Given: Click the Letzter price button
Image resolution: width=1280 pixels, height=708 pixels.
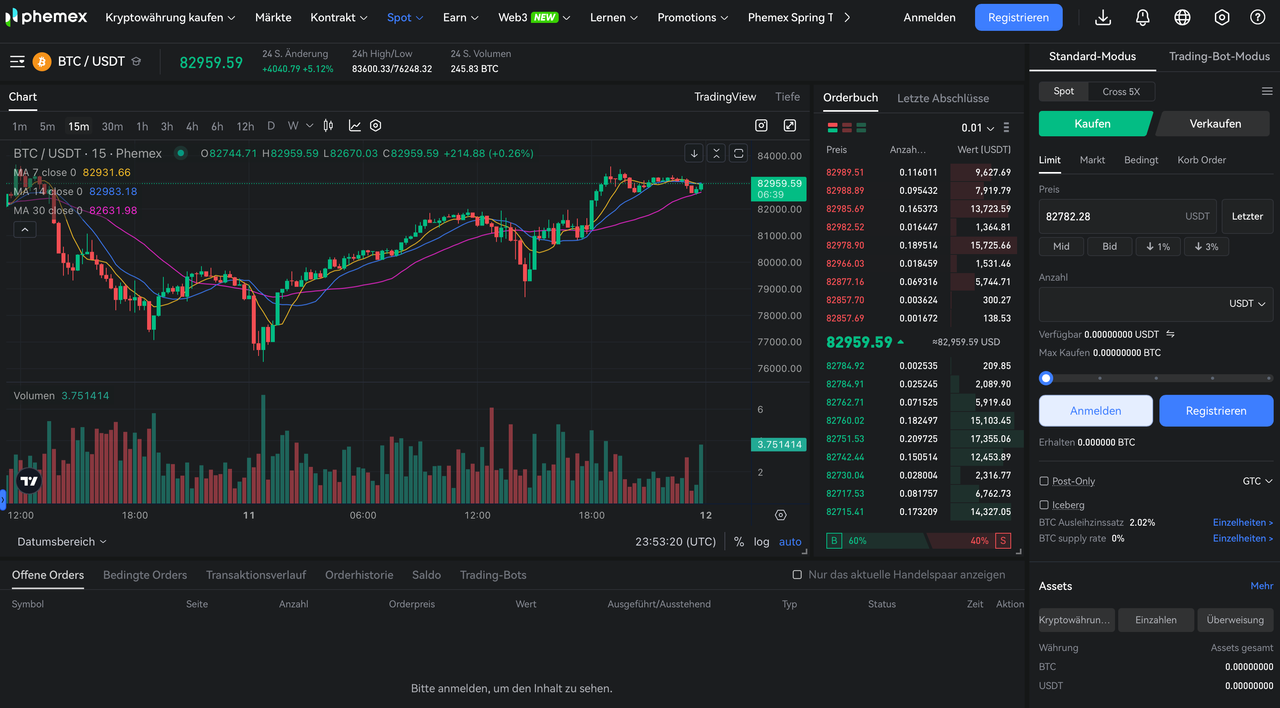Looking at the screenshot, I should [1247, 216].
